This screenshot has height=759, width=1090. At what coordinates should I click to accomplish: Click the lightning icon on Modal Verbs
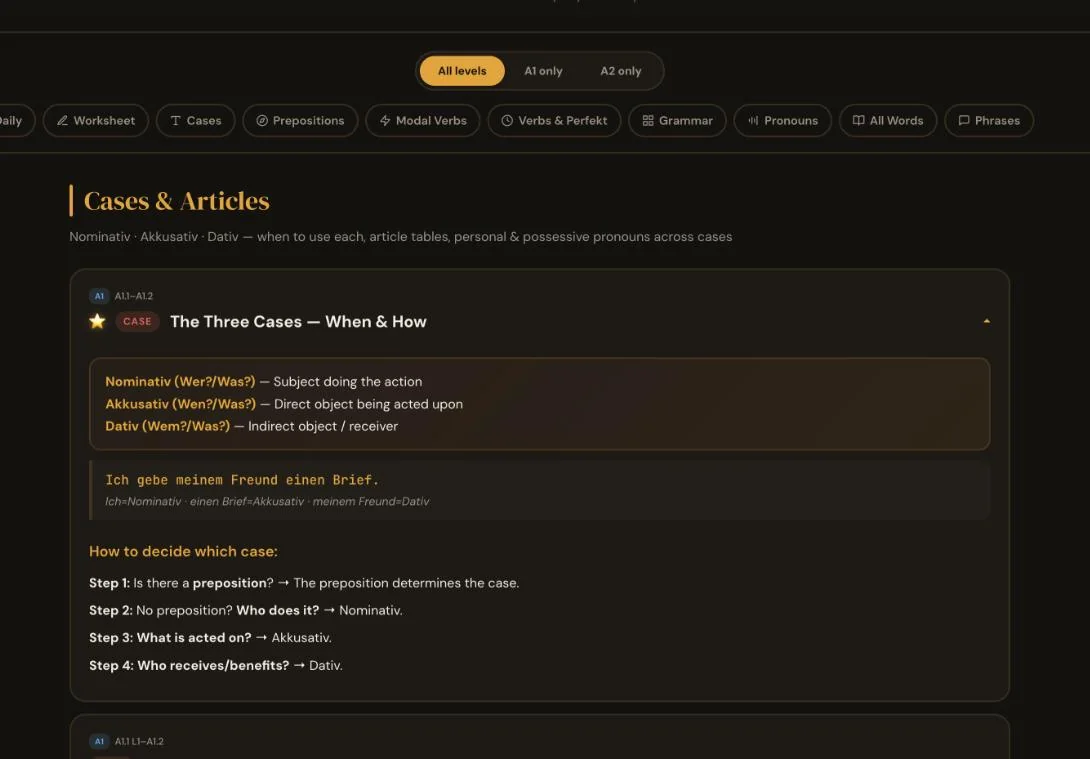tap(385, 120)
